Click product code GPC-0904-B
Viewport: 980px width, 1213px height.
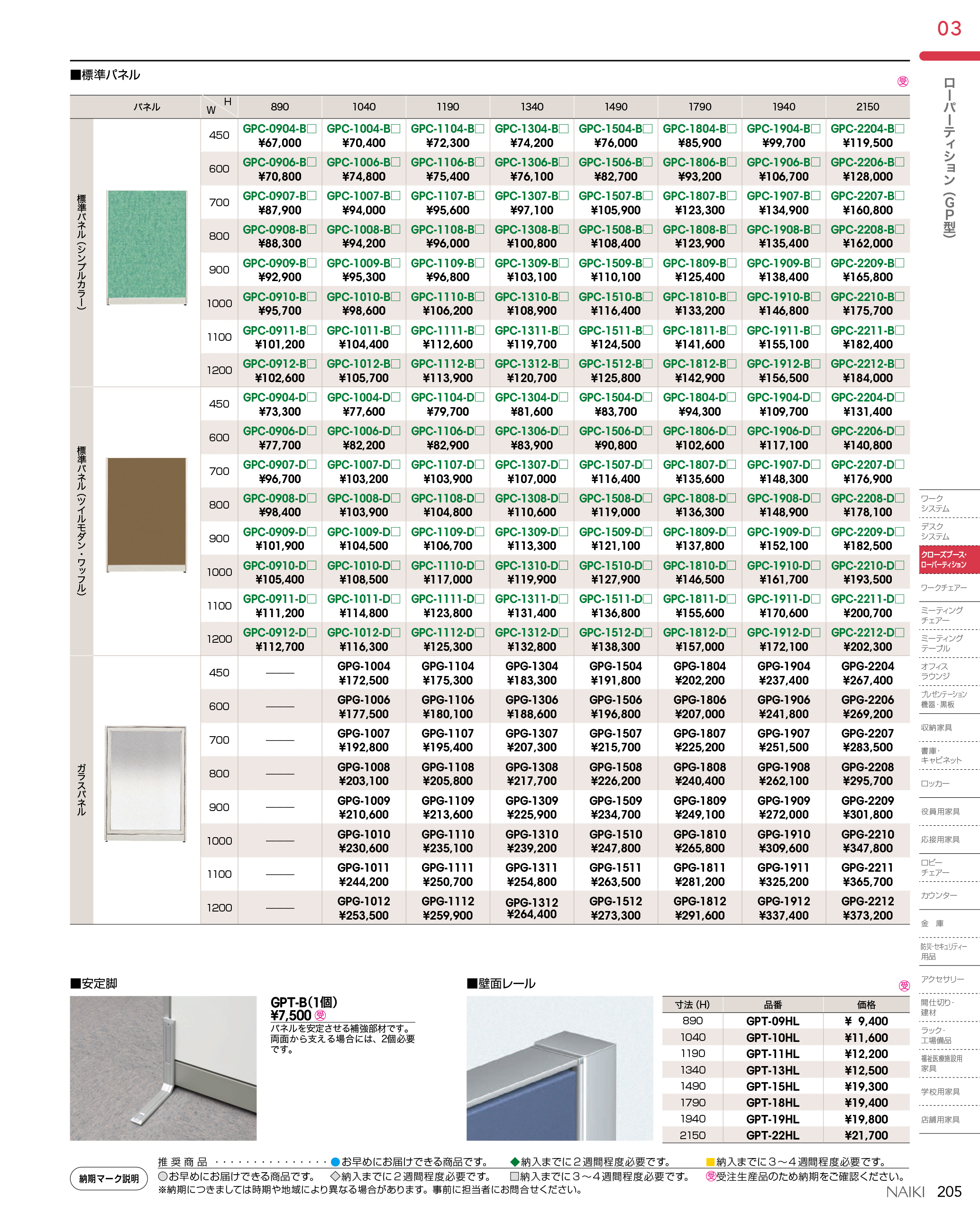(x=275, y=128)
